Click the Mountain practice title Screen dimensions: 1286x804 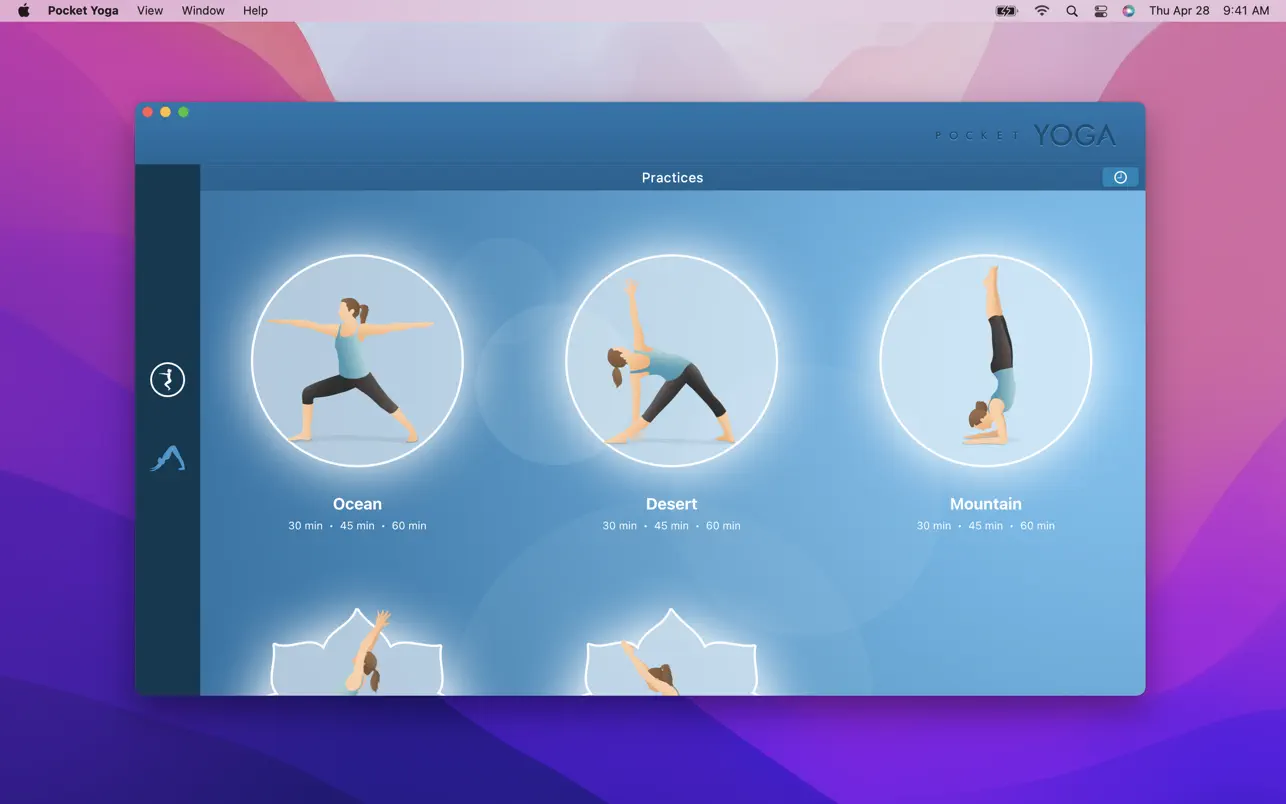(985, 504)
